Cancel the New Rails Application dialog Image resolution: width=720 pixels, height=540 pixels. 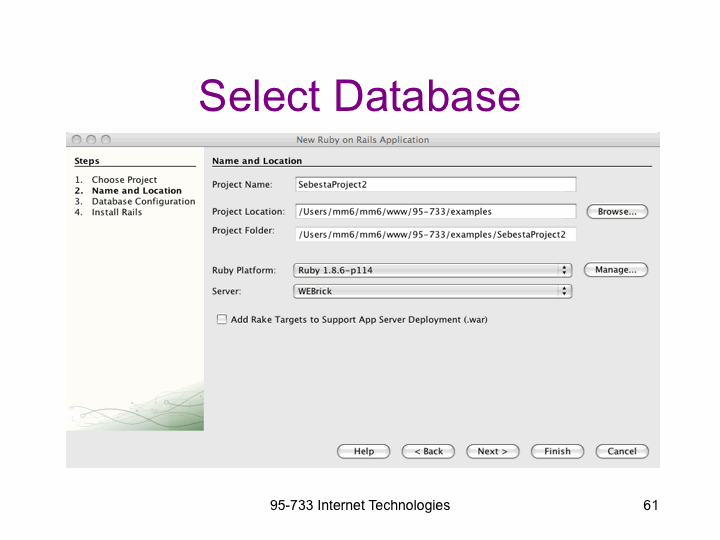622,451
